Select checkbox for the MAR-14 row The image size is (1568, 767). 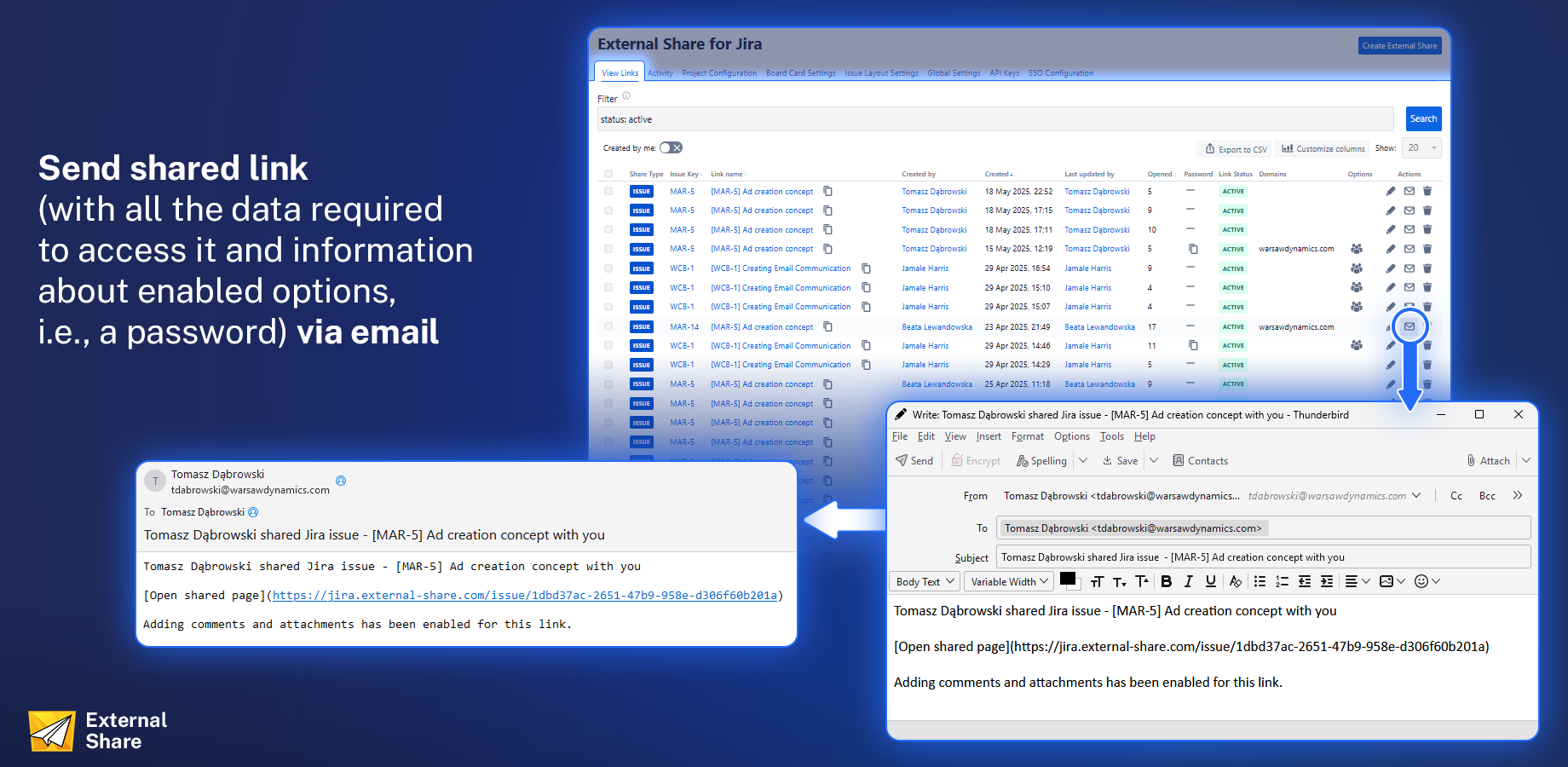[x=608, y=326]
